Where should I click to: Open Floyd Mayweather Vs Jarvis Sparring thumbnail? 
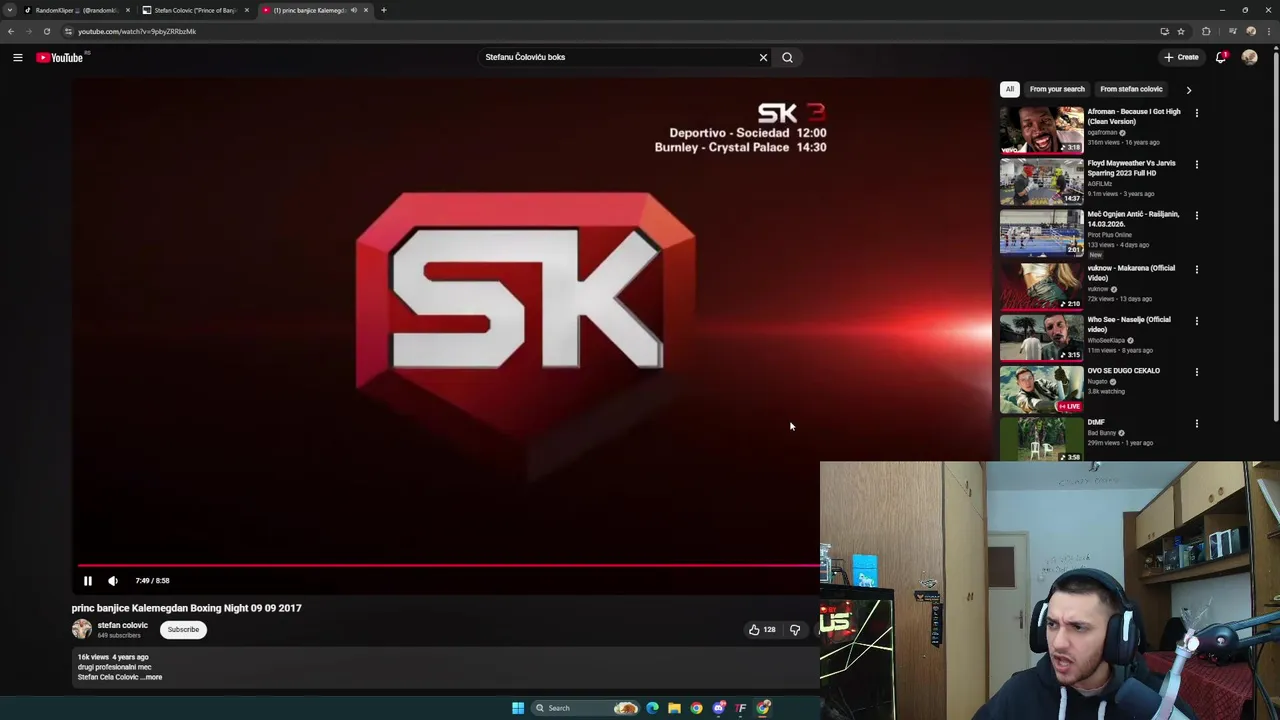click(x=1041, y=181)
